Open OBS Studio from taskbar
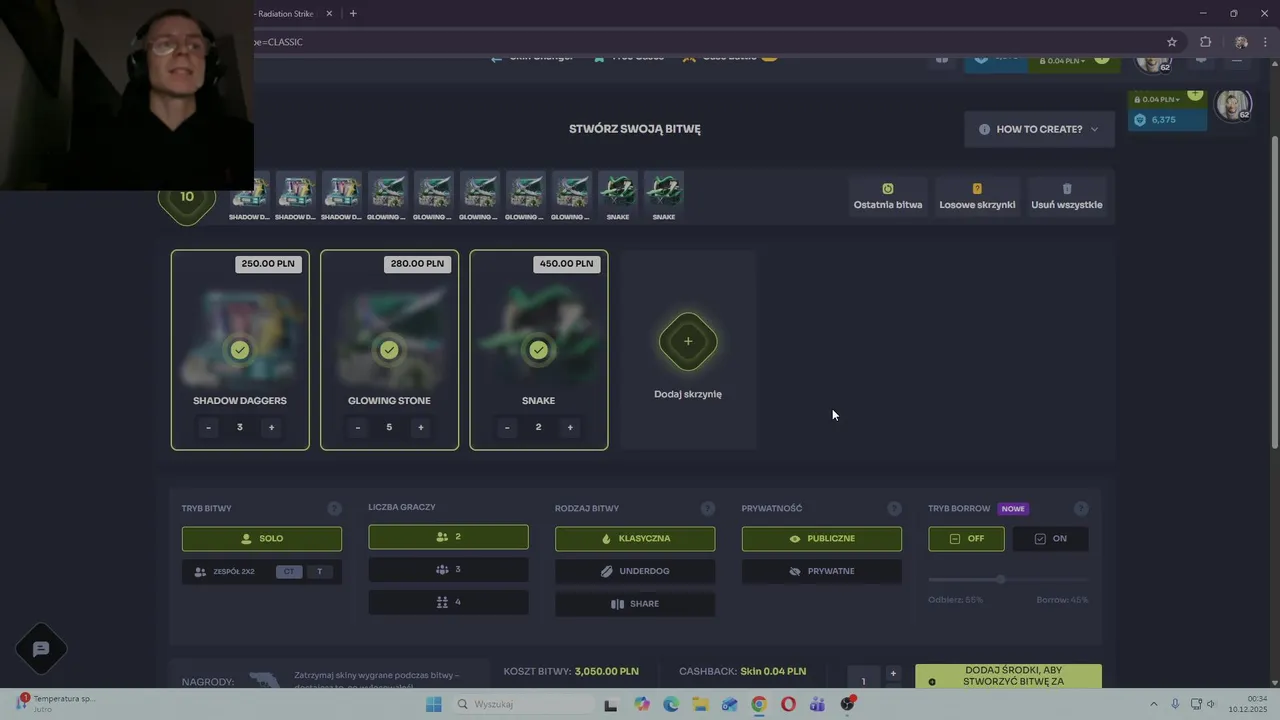This screenshot has height=720, width=1280. click(848, 705)
